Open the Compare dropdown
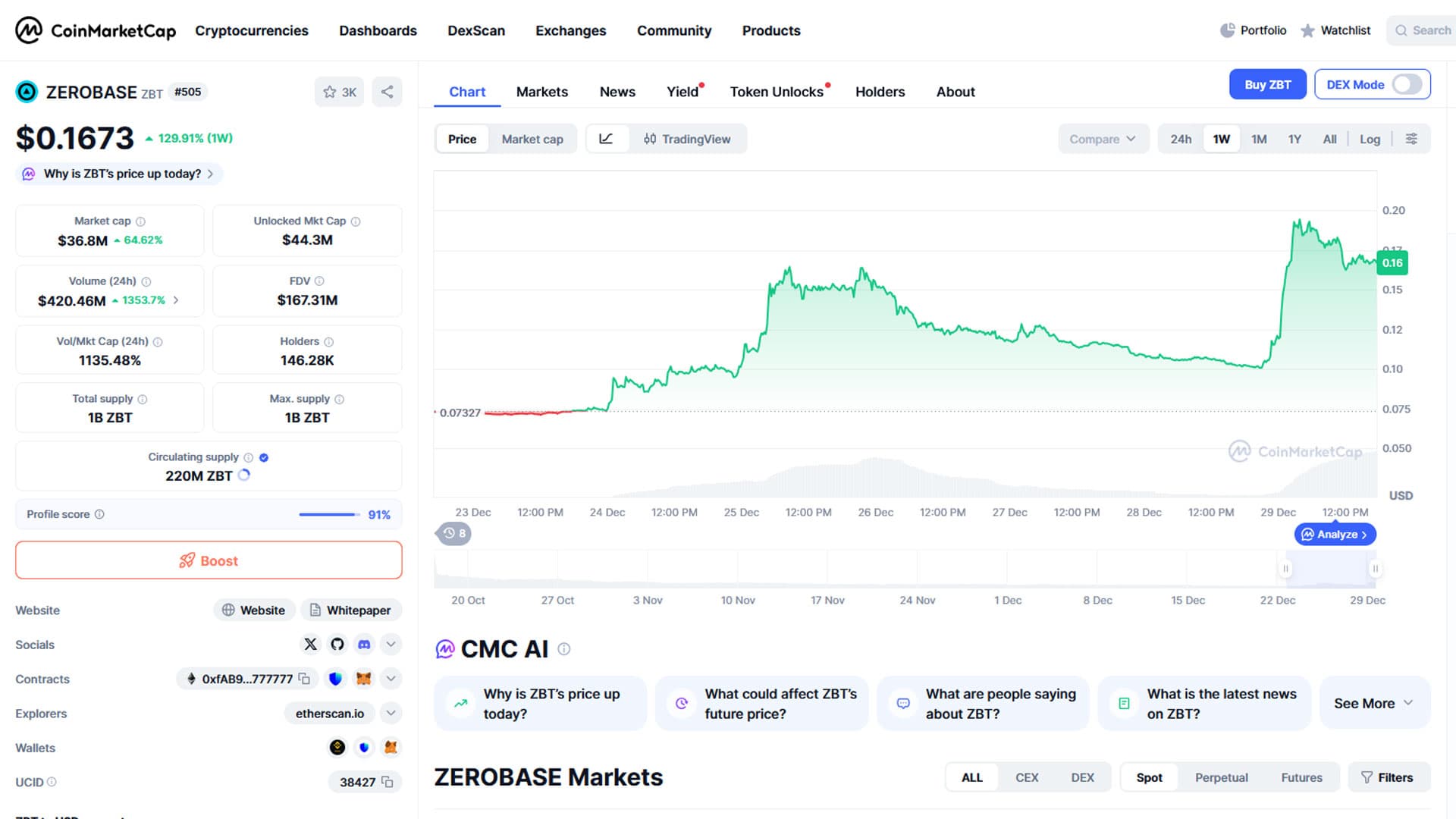 (x=1102, y=139)
